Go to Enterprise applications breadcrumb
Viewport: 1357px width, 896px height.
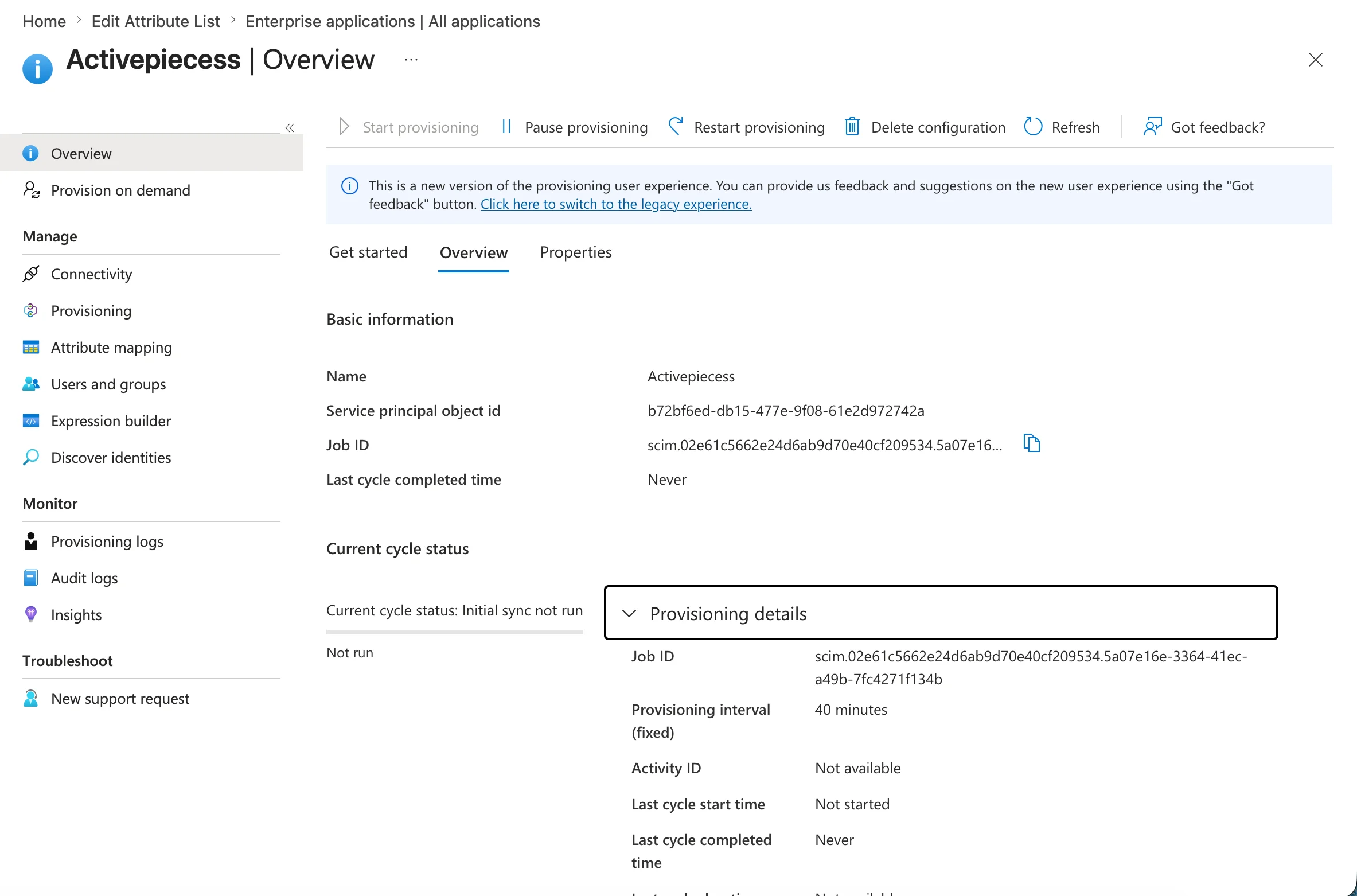[x=393, y=21]
